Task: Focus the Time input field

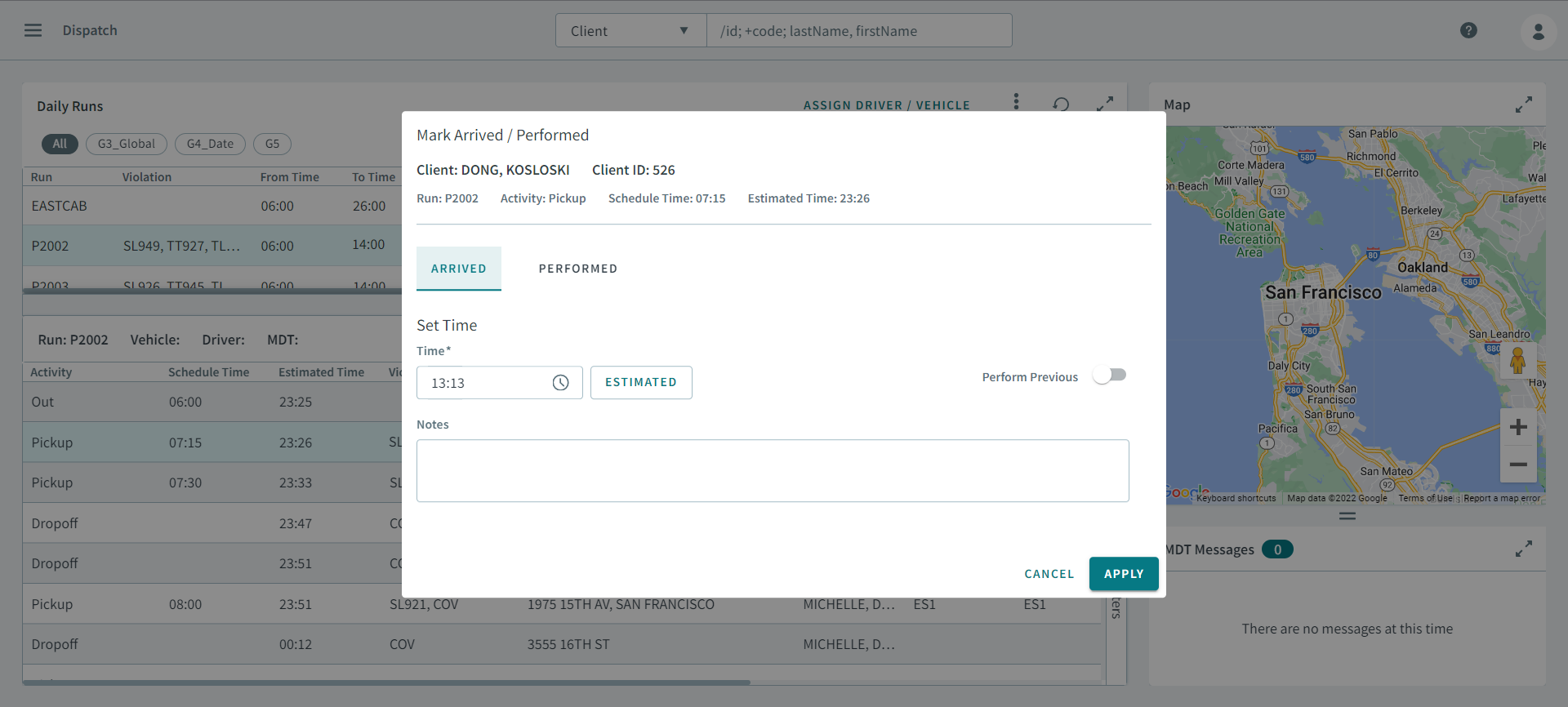Action: (x=500, y=383)
